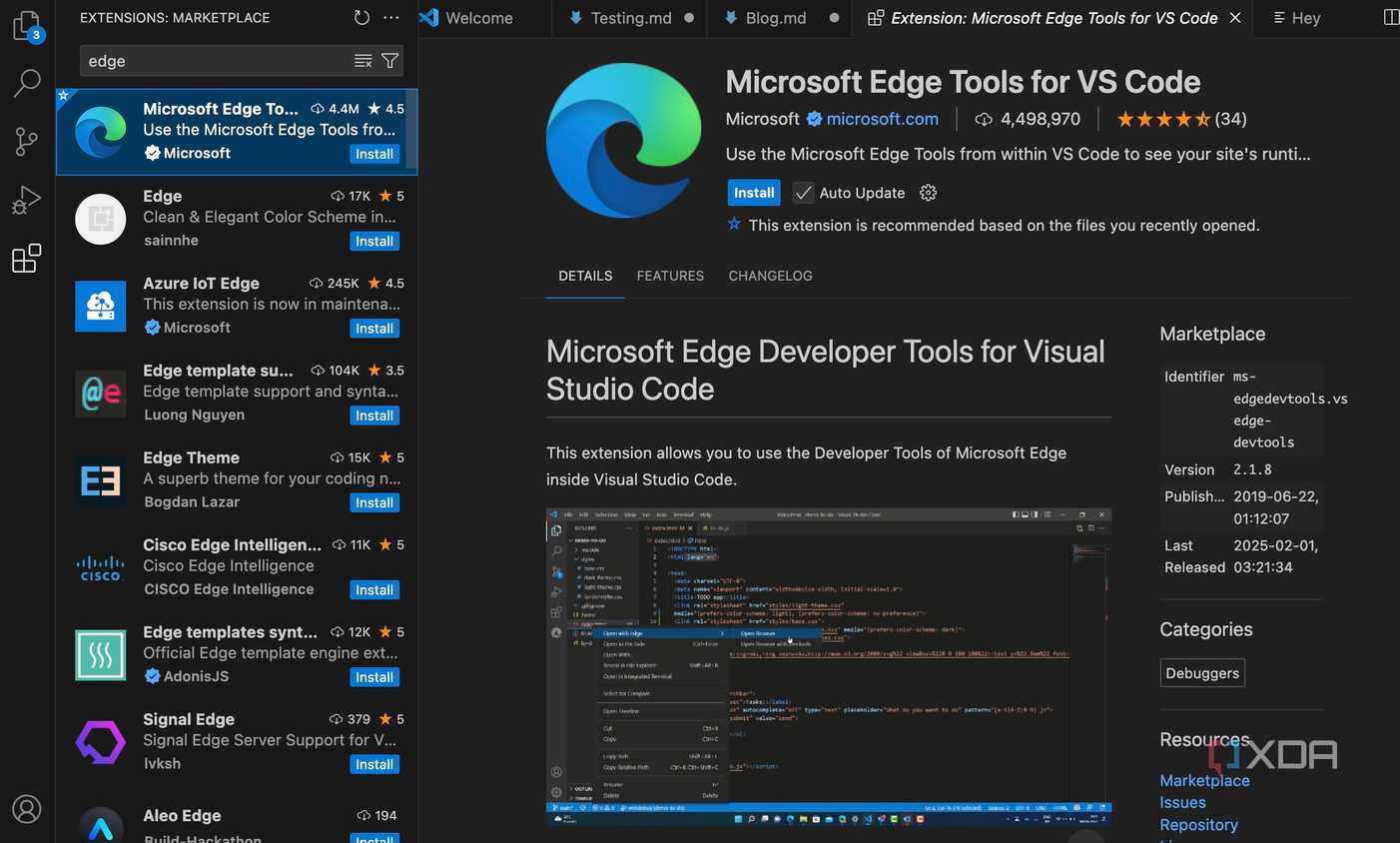Toggle the Auto Update checkbox

pyautogui.click(x=803, y=193)
